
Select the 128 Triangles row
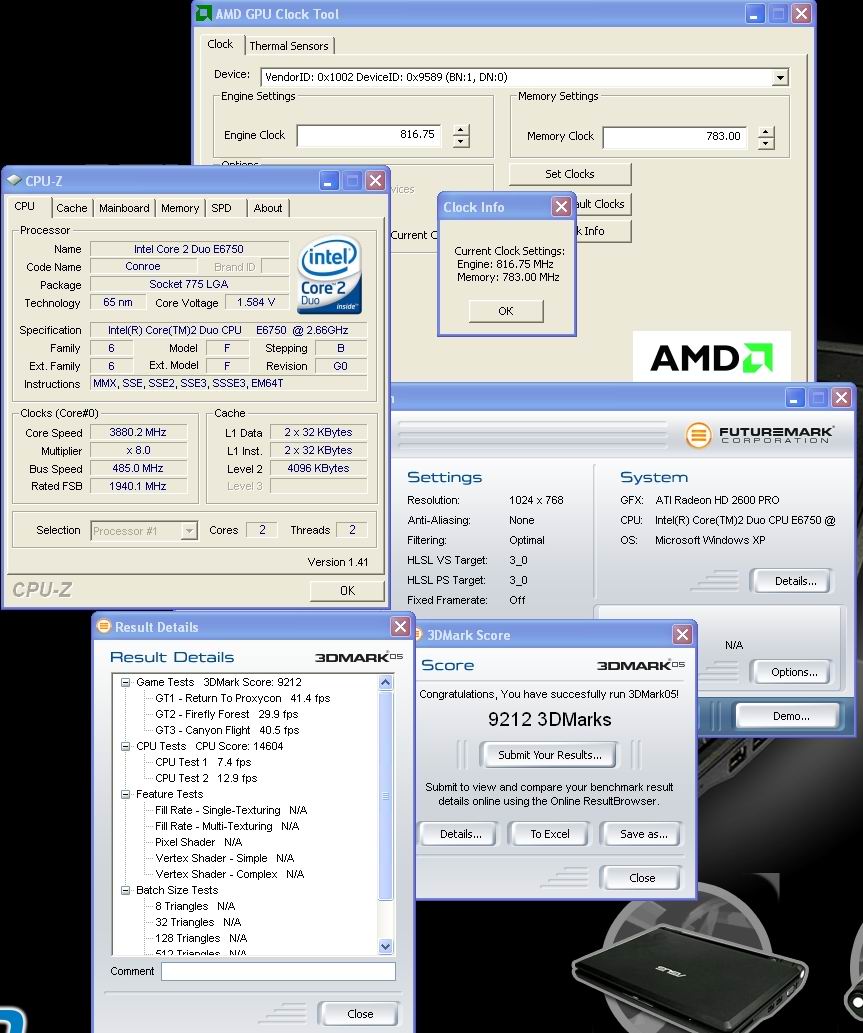[201, 938]
